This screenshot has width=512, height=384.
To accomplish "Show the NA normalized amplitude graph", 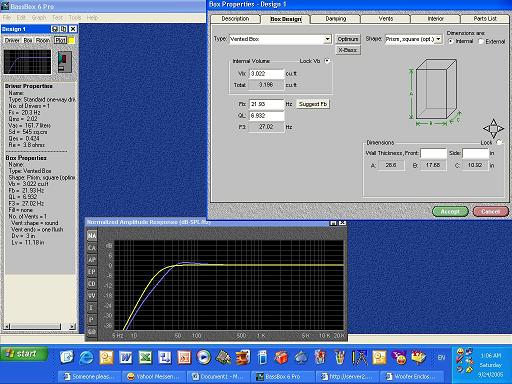I will click(x=92, y=236).
